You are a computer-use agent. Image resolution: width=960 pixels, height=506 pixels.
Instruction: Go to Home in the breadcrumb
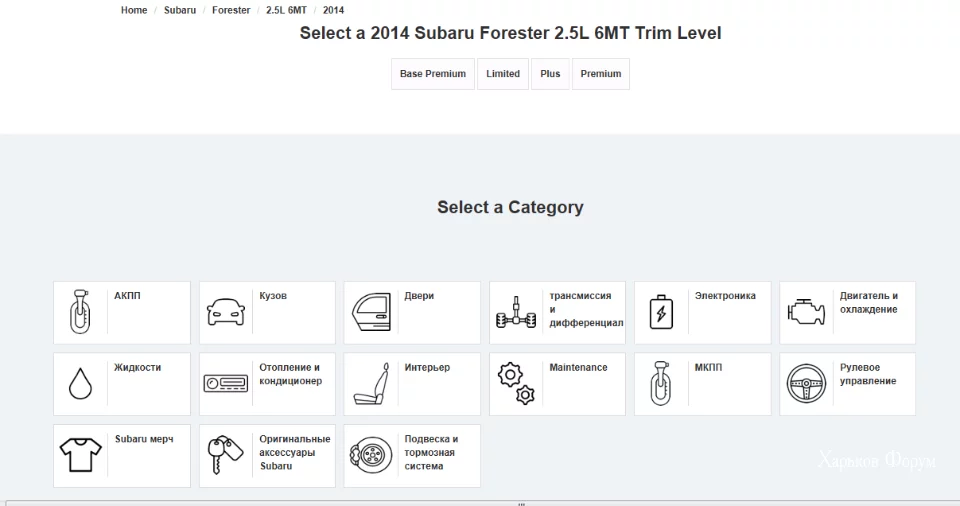point(134,10)
